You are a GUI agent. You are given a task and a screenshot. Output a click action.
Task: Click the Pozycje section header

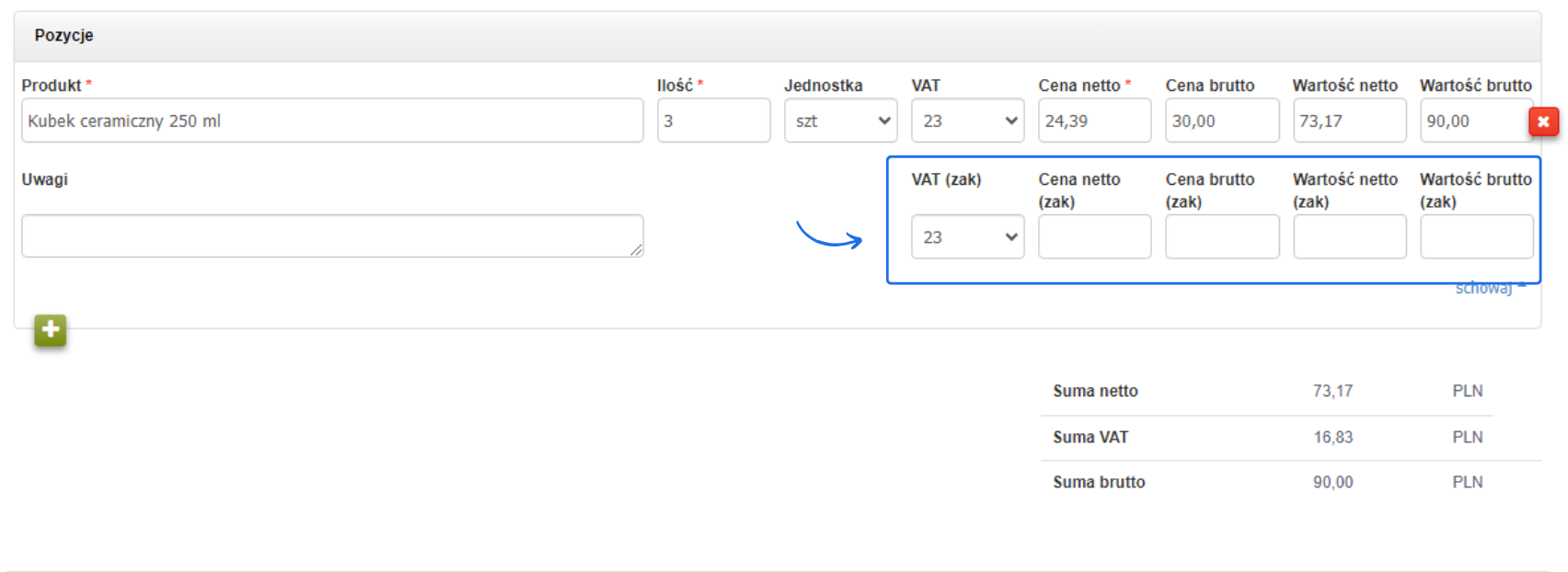tap(64, 36)
